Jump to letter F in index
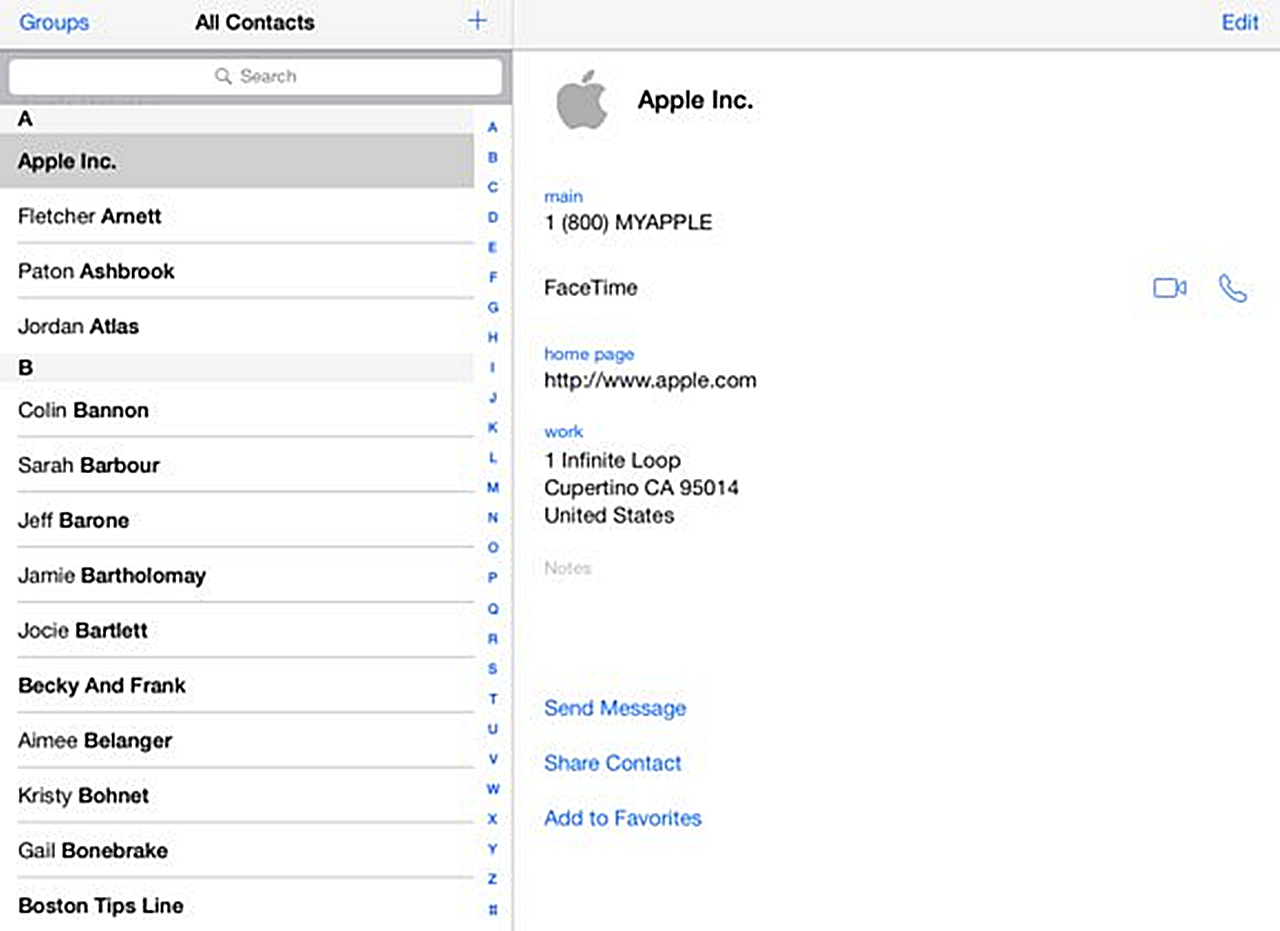This screenshot has height=931, width=1280. pos(492,277)
